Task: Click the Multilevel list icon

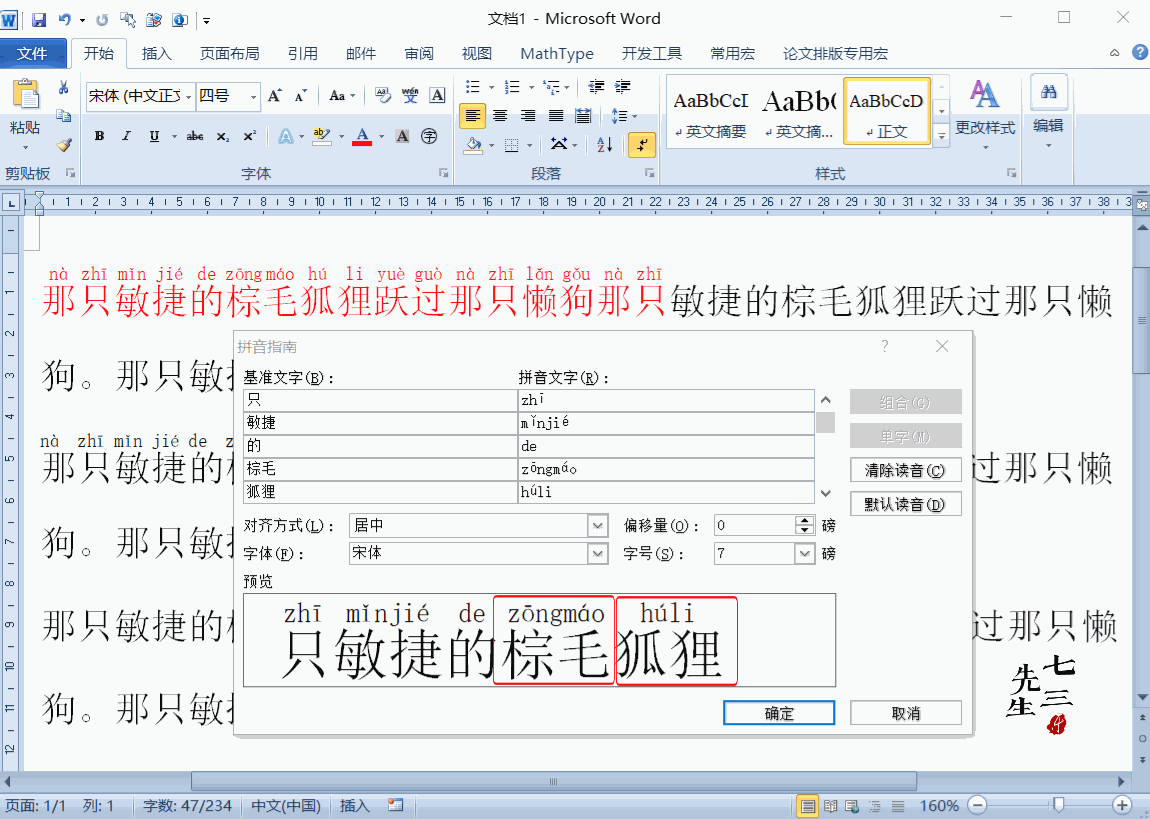Action: coord(552,87)
